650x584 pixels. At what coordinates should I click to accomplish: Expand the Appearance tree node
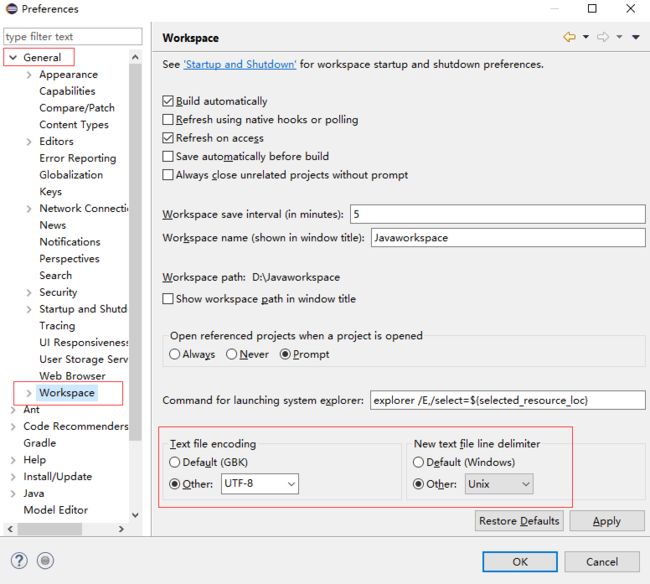tap(29, 75)
